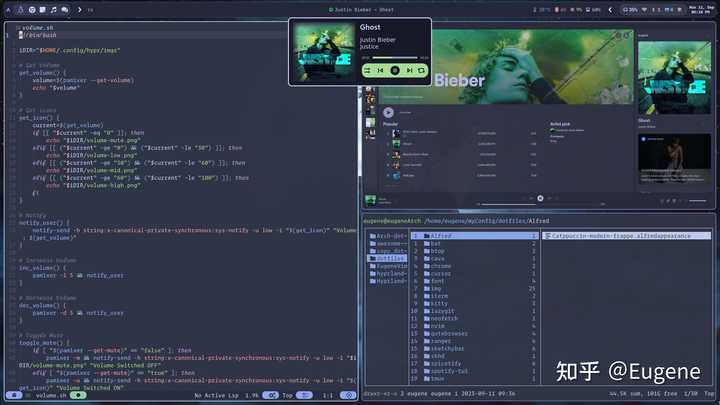Open the music workspace icon in top bar
Screen dimensions: 720x405
tap(53, 9)
